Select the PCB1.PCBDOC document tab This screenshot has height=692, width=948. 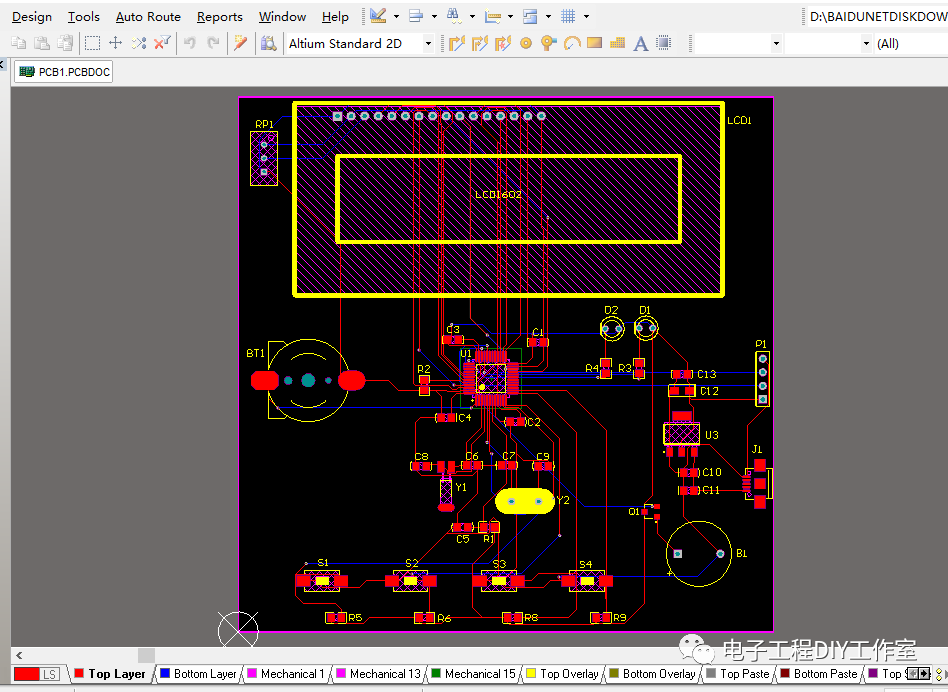coord(63,72)
